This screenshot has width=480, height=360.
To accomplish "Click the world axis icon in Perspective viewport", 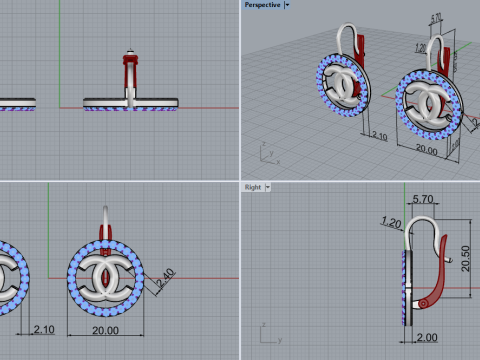I will pos(269,153).
